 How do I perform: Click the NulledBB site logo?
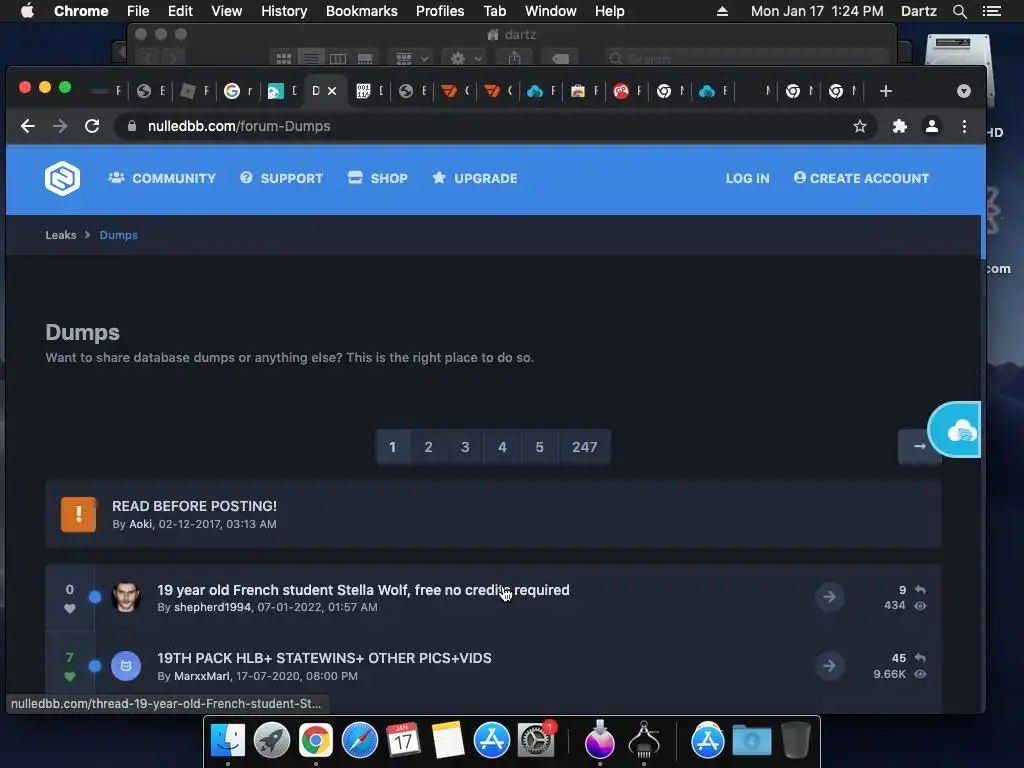[62, 178]
